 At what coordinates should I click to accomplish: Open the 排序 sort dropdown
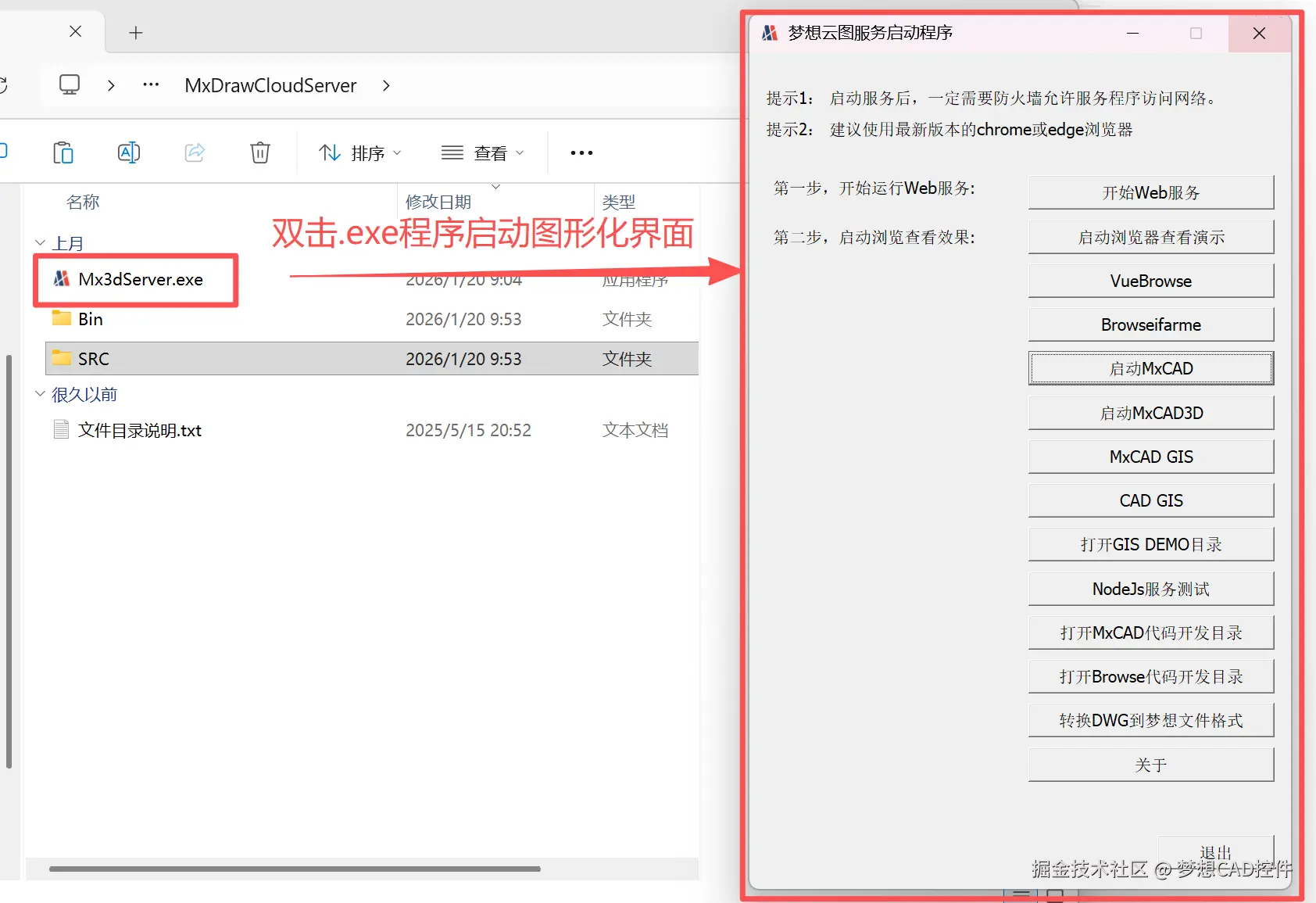[x=360, y=153]
